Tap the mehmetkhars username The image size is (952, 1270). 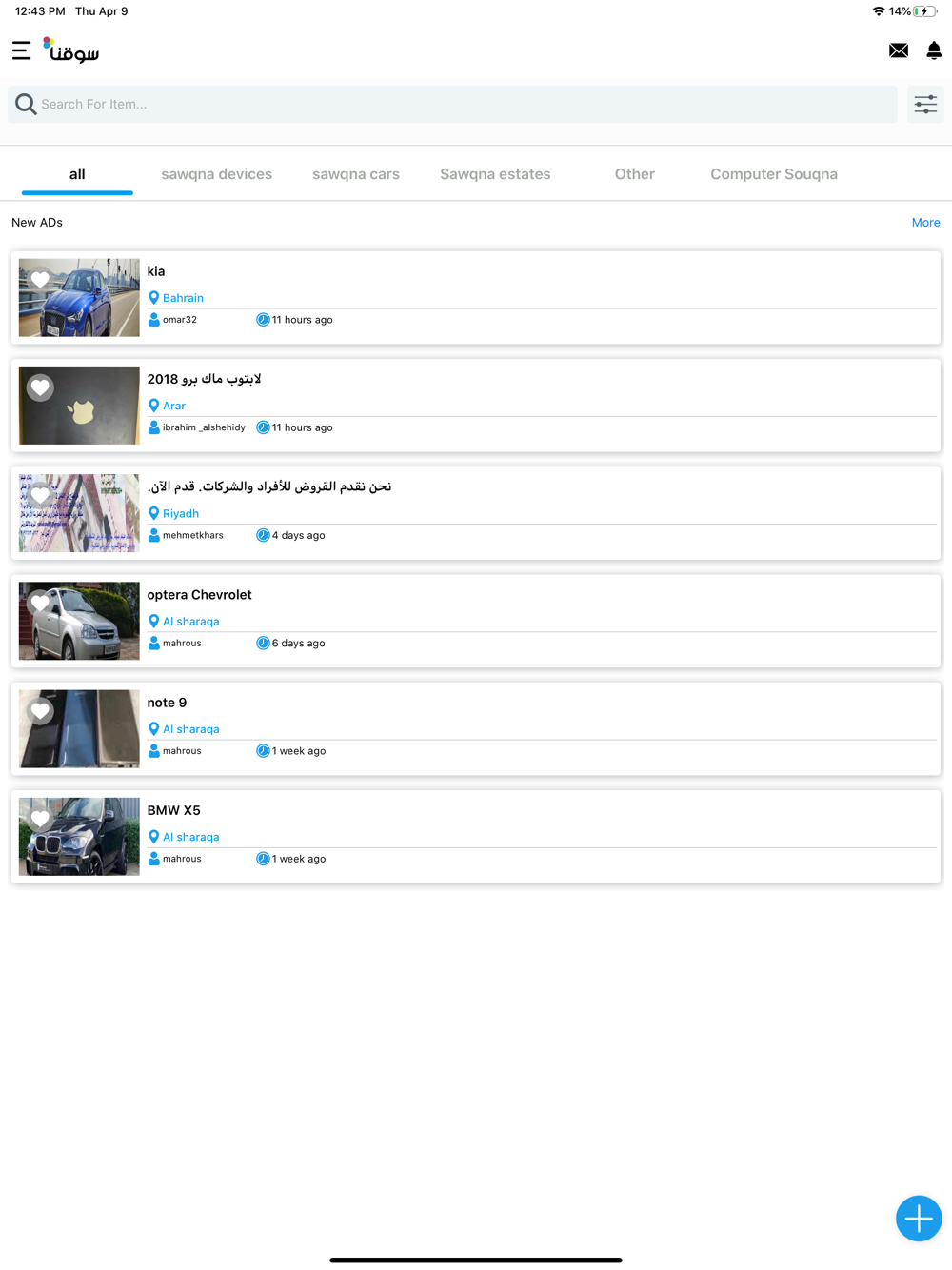pyautogui.click(x=193, y=535)
